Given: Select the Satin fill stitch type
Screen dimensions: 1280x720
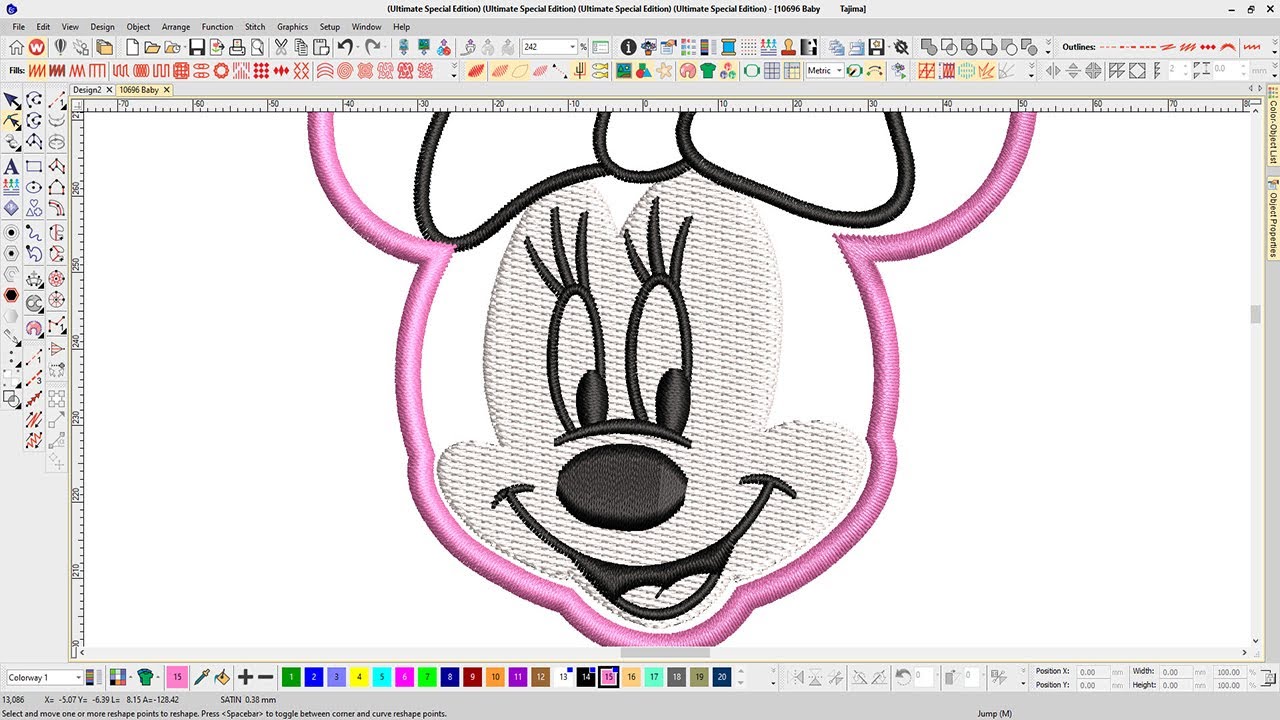Looking at the screenshot, I should (36, 71).
